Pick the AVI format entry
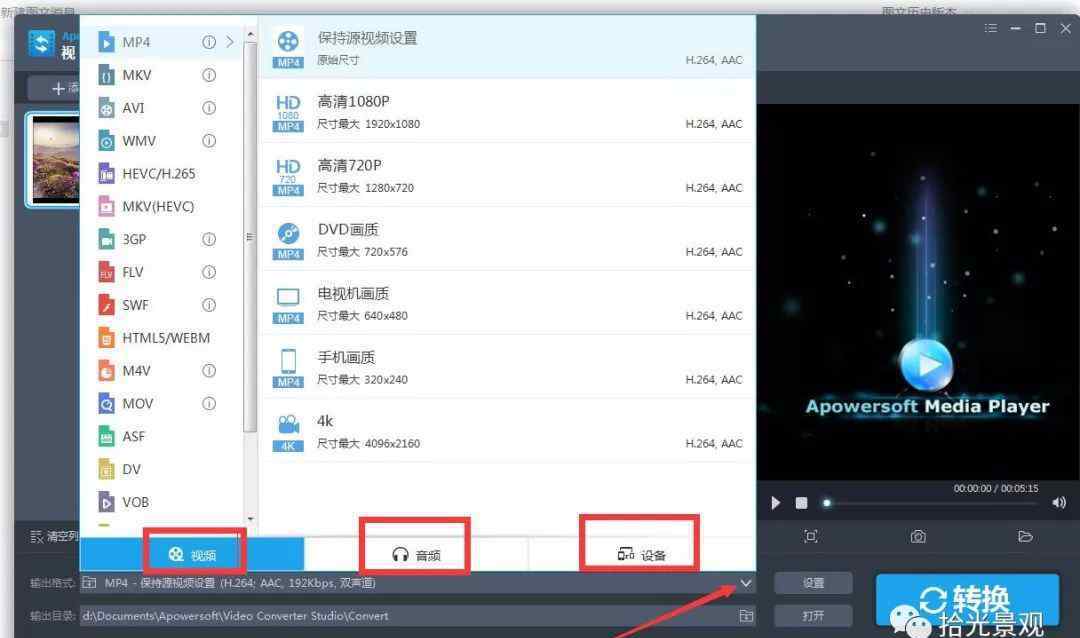Image resolution: width=1080 pixels, height=638 pixels. click(x=161, y=108)
